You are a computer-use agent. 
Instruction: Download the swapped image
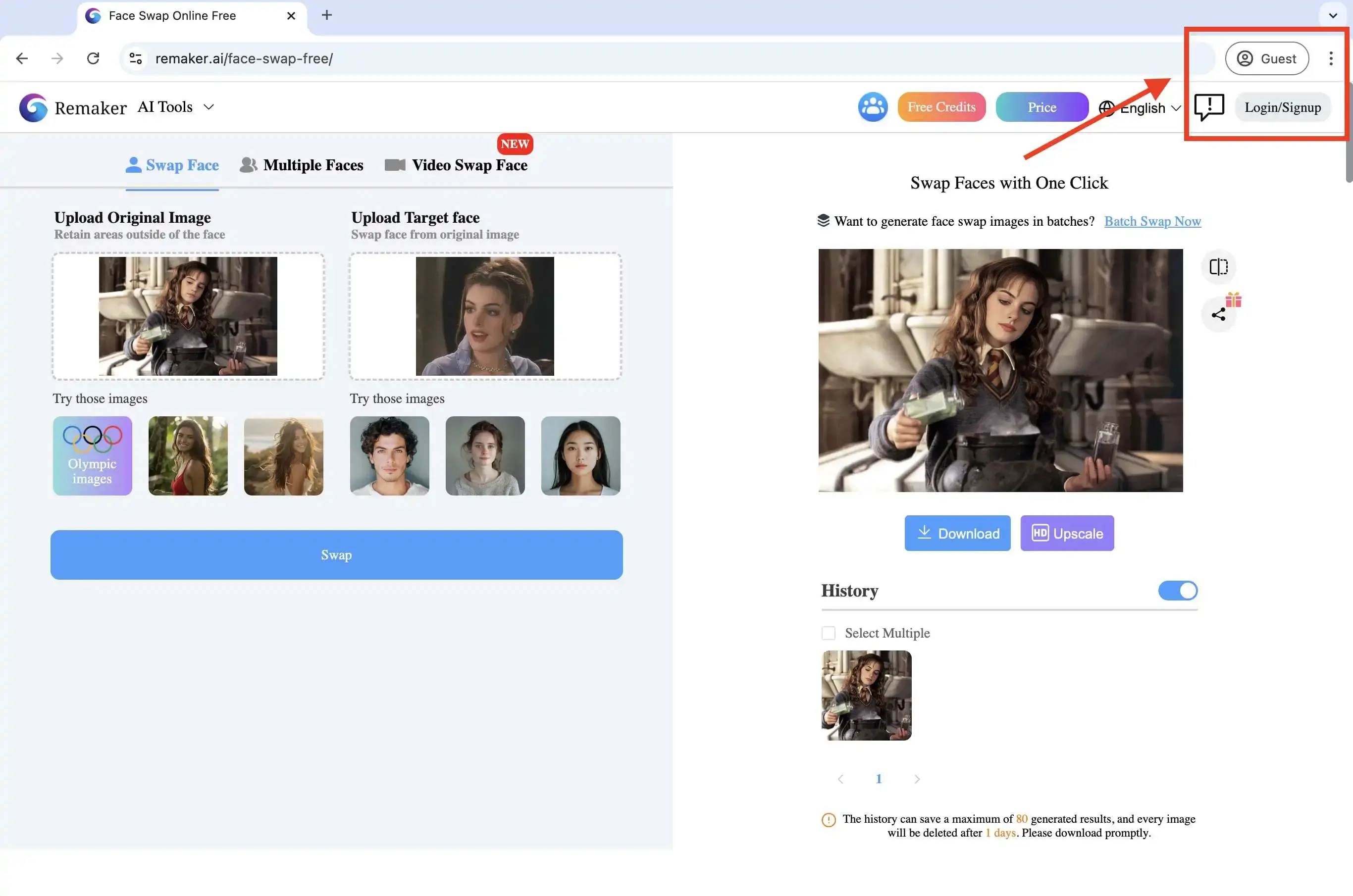coord(957,533)
